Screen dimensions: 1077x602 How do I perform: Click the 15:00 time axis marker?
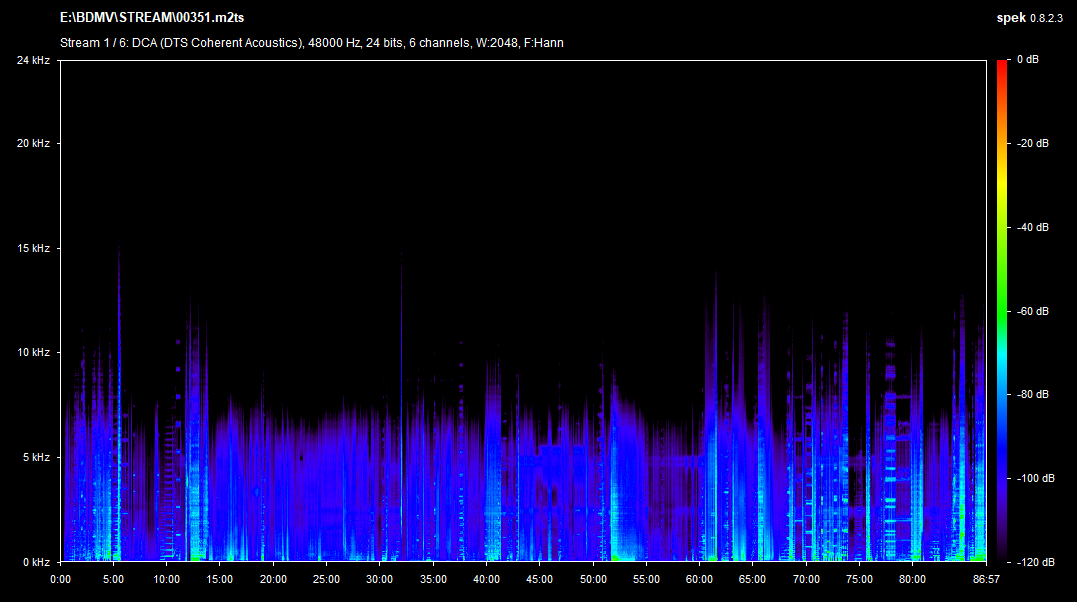(x=220, y=579)
